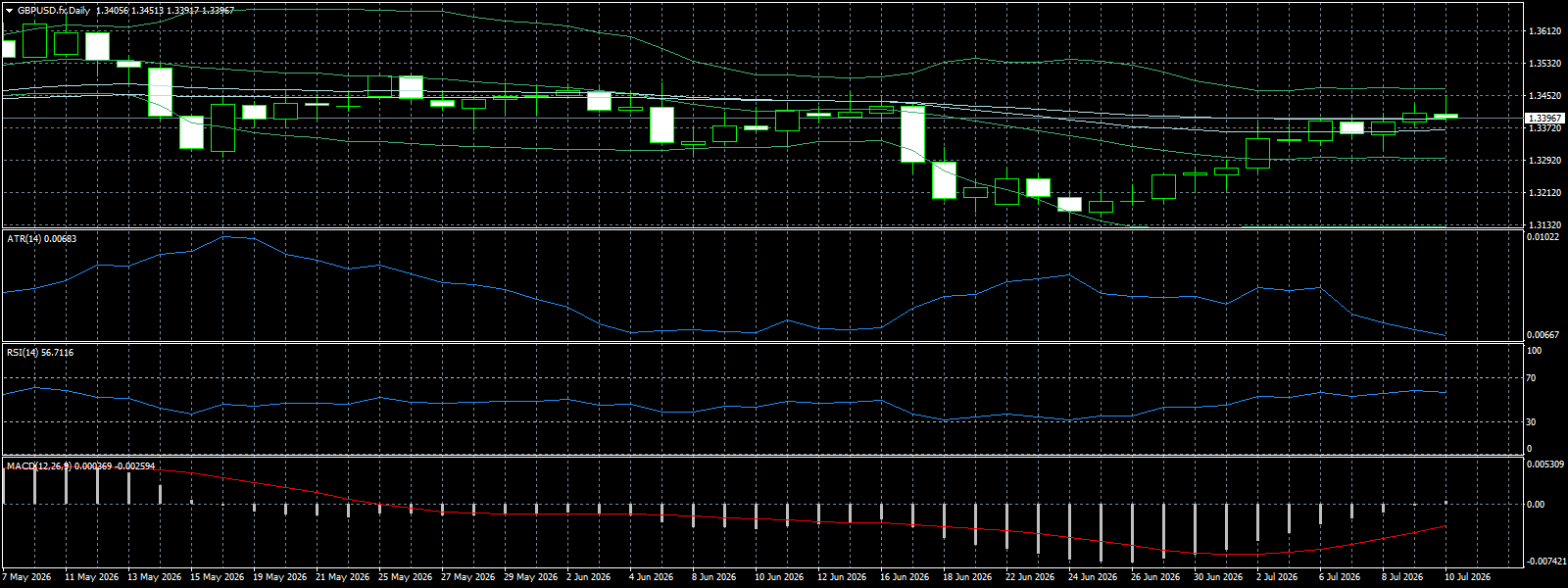
Task: Click the 12 Jun 2026 date label
Action: (843, 577)
